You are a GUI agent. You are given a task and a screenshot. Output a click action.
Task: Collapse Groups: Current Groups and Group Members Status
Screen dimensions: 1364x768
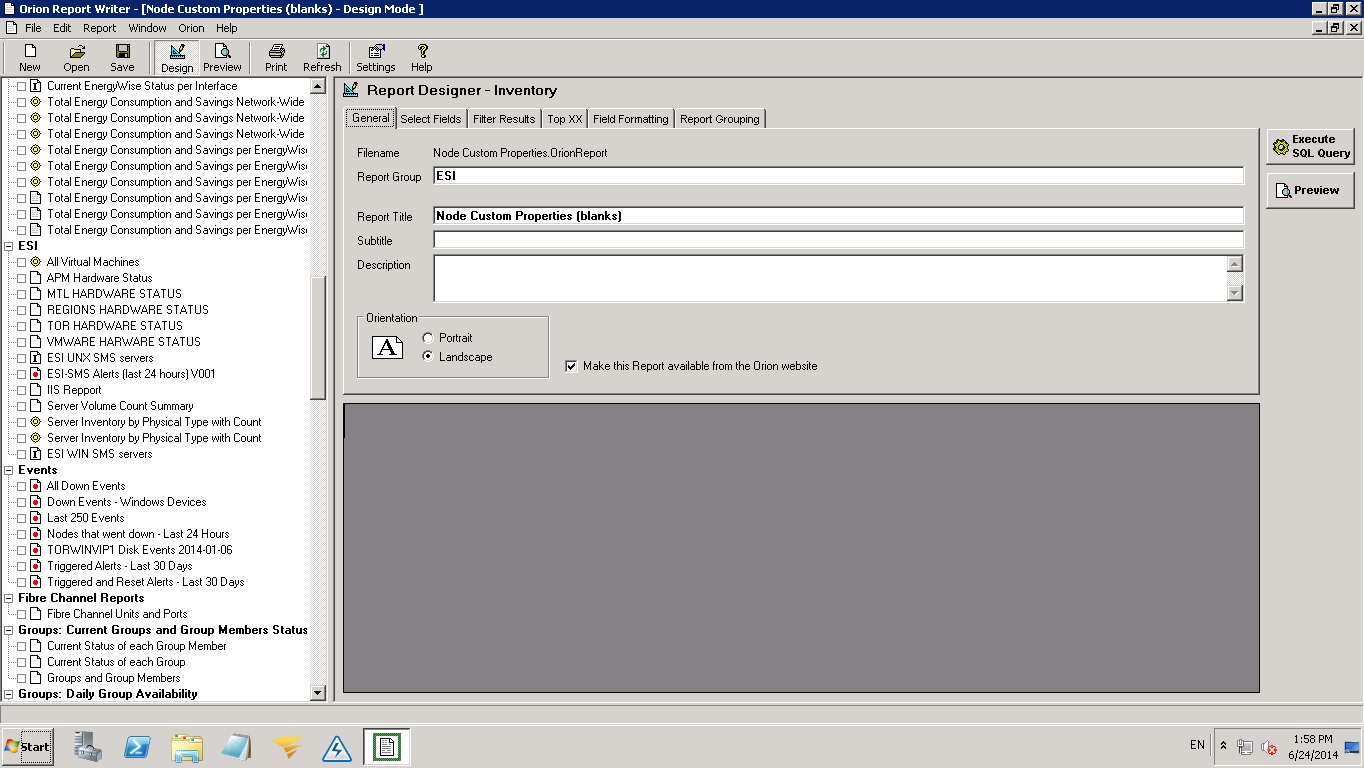(9, 630)
